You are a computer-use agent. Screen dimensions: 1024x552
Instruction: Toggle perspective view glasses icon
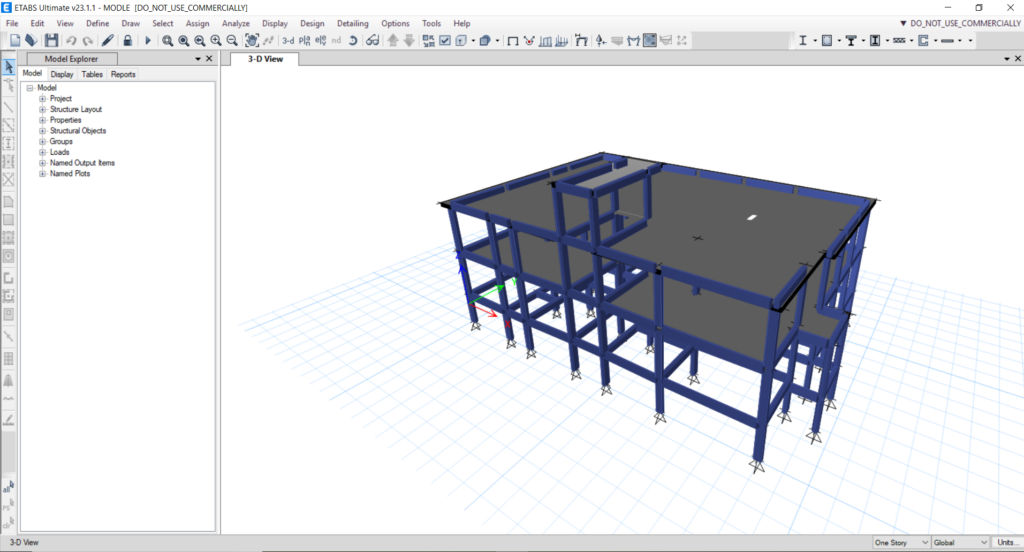tap(372, 41)
